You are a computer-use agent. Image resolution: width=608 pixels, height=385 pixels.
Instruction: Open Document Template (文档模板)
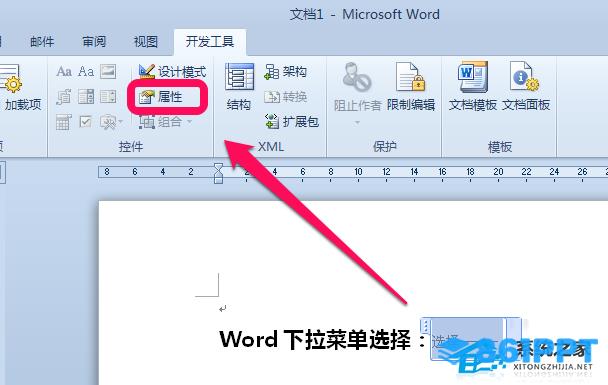coord(473,87)
